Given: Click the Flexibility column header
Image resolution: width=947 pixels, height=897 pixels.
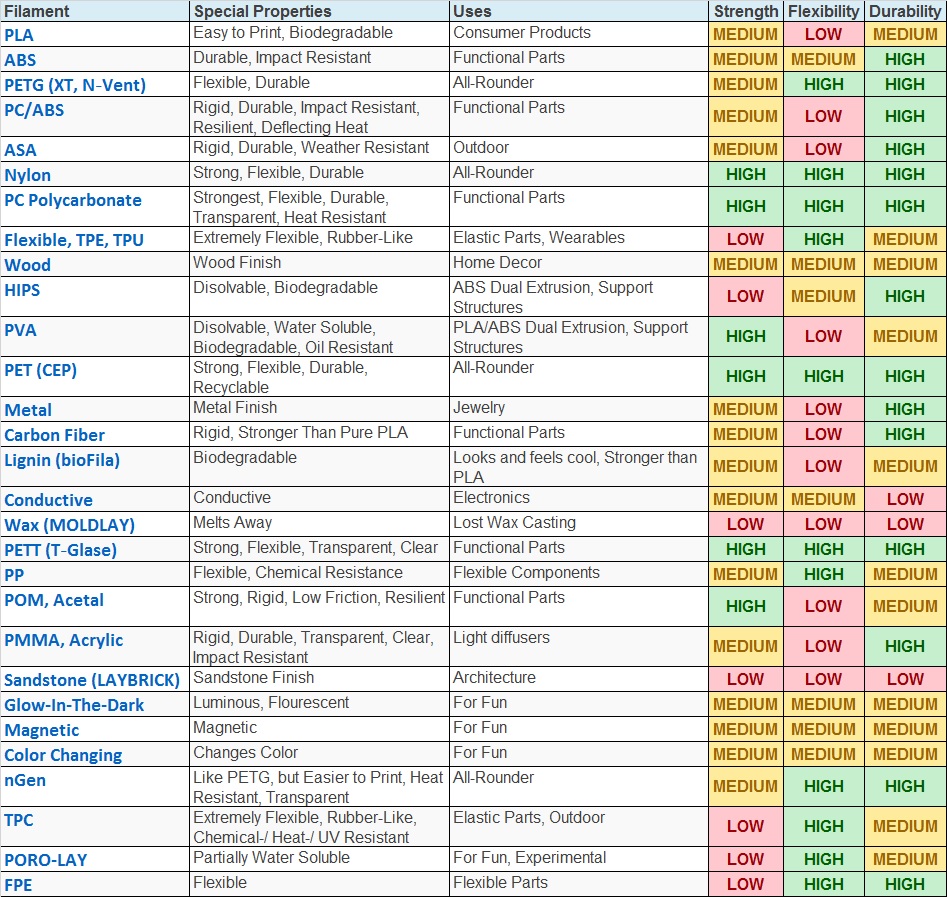Looking at the screenshot, I should (823, 11).
